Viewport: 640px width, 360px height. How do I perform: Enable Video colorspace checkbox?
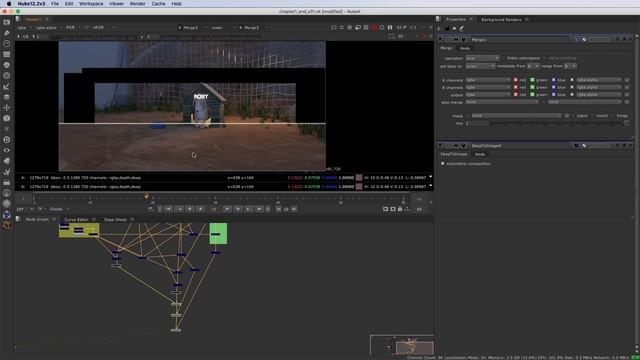[x=503, y=58]
